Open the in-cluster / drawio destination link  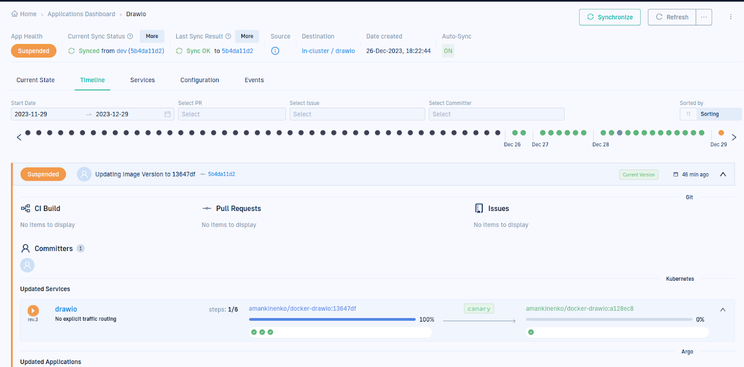pyautogui.click(x=328, y=51)
